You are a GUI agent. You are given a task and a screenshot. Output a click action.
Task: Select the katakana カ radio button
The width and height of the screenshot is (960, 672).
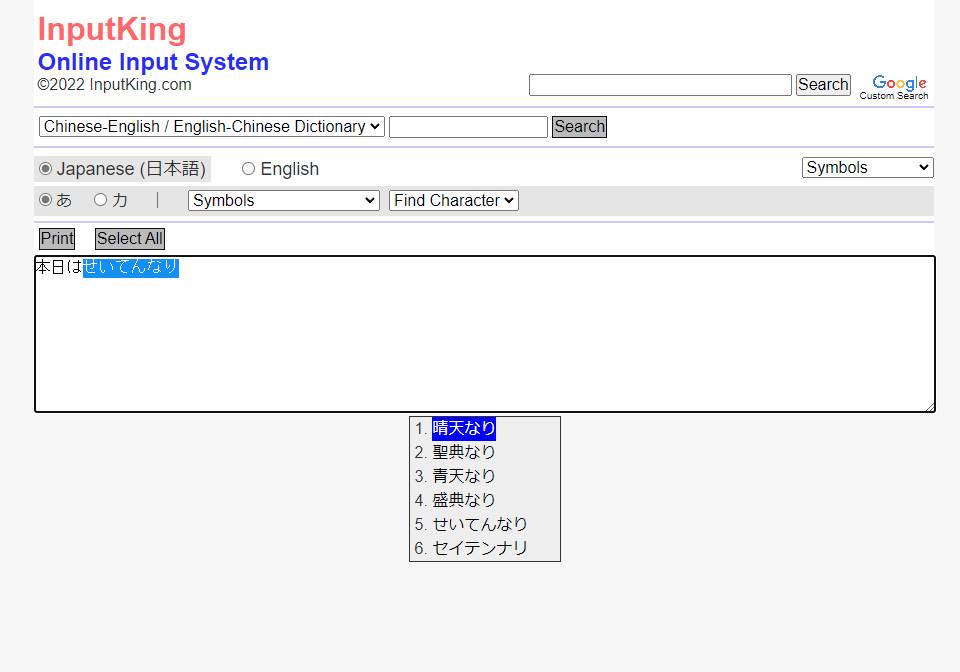(100, 200)
